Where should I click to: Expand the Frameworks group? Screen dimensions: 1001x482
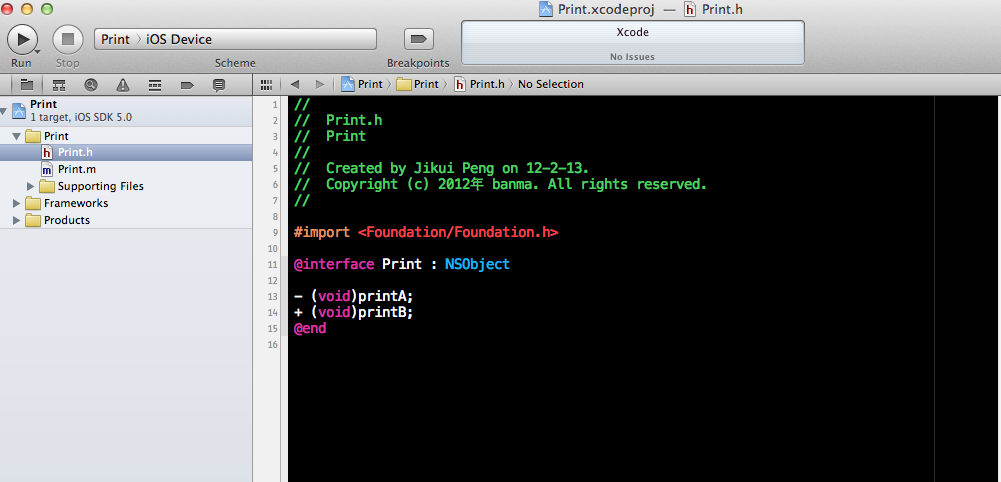17,203
